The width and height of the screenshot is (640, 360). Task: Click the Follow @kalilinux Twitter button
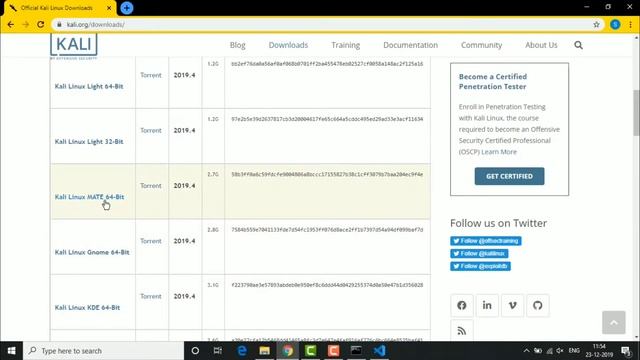479,253
